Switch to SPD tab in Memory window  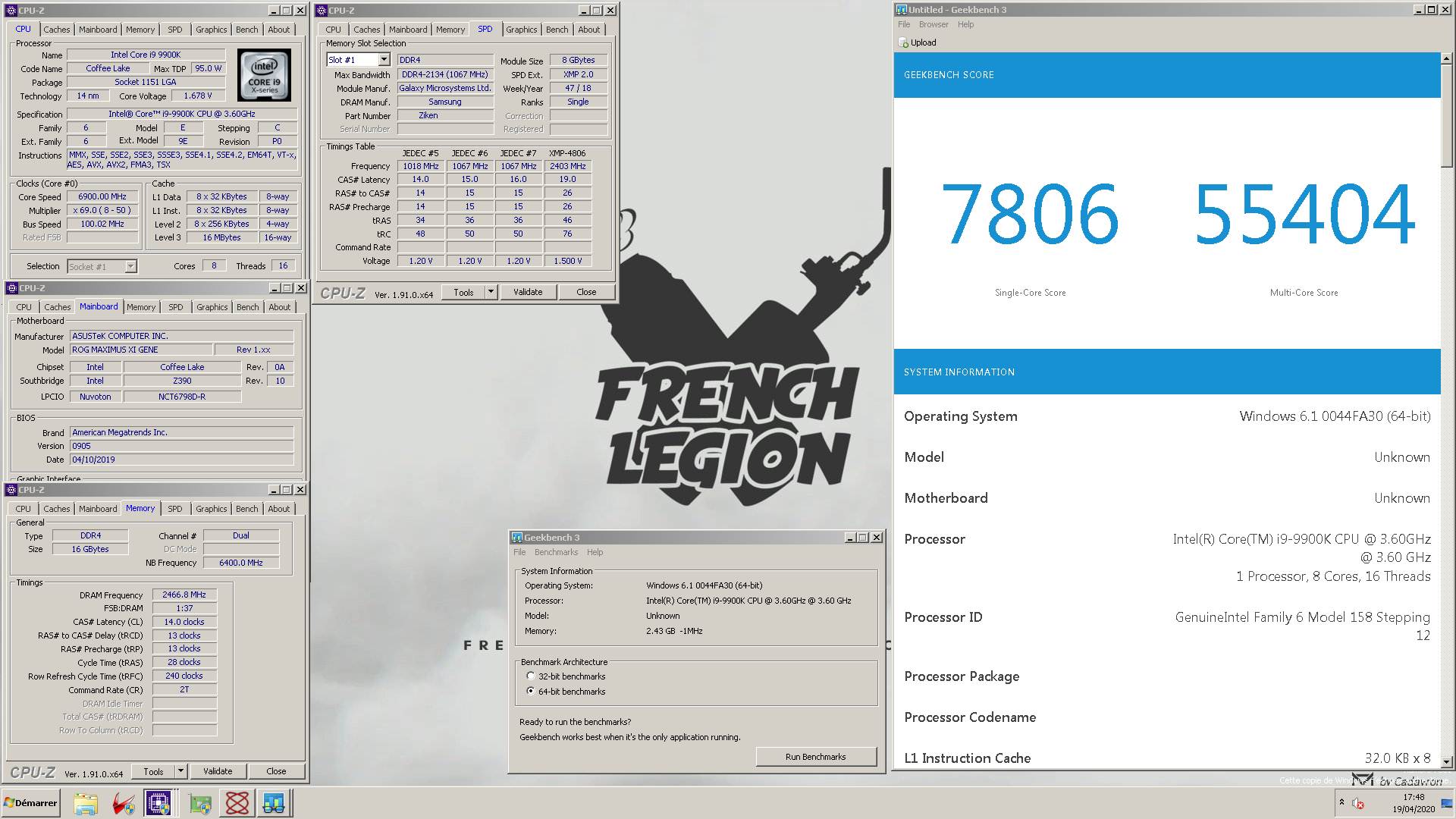click(x=175, y=509)
